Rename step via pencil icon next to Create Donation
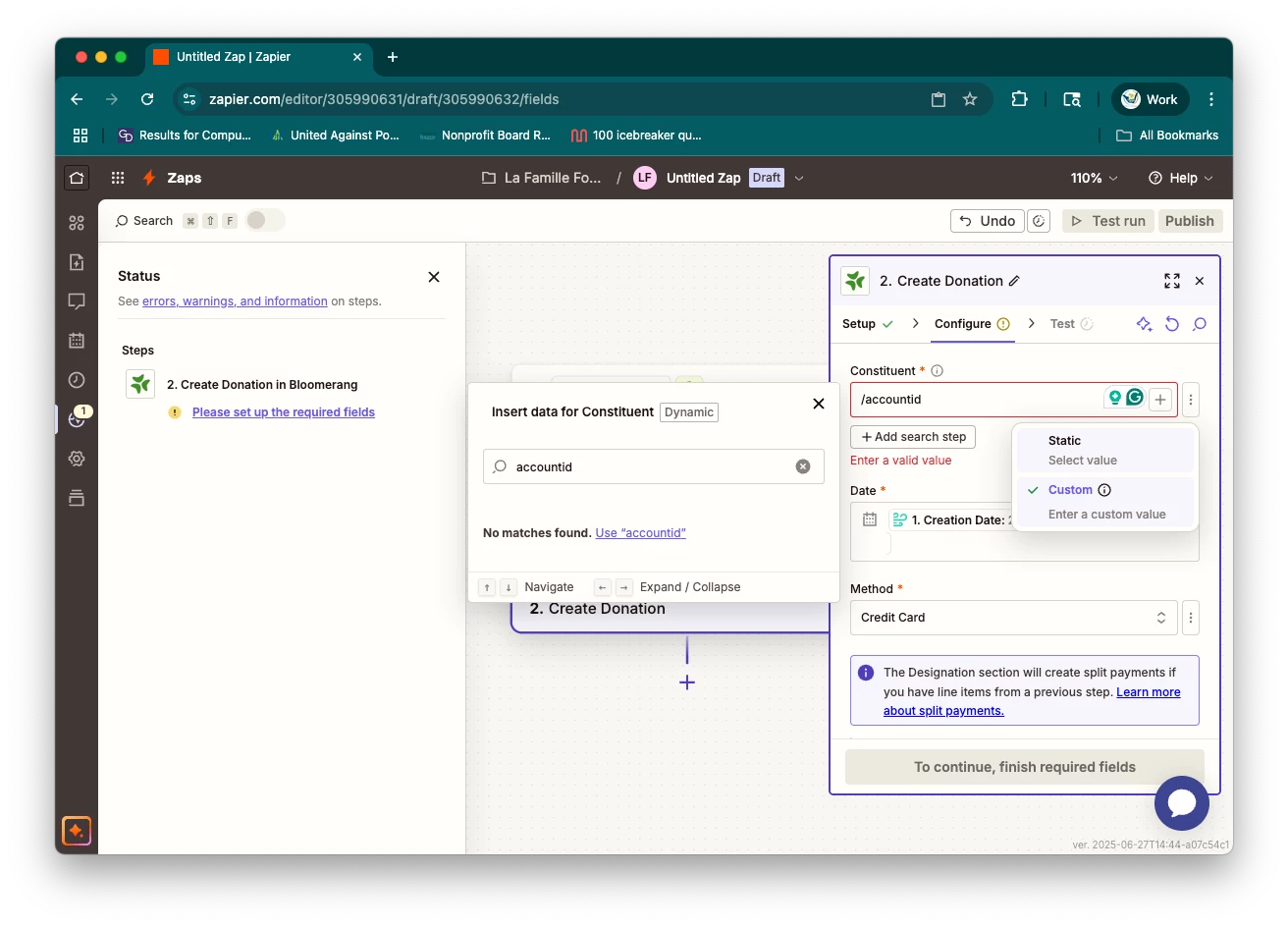The height and width of the screenshot is (927, 1288). 1014,281
